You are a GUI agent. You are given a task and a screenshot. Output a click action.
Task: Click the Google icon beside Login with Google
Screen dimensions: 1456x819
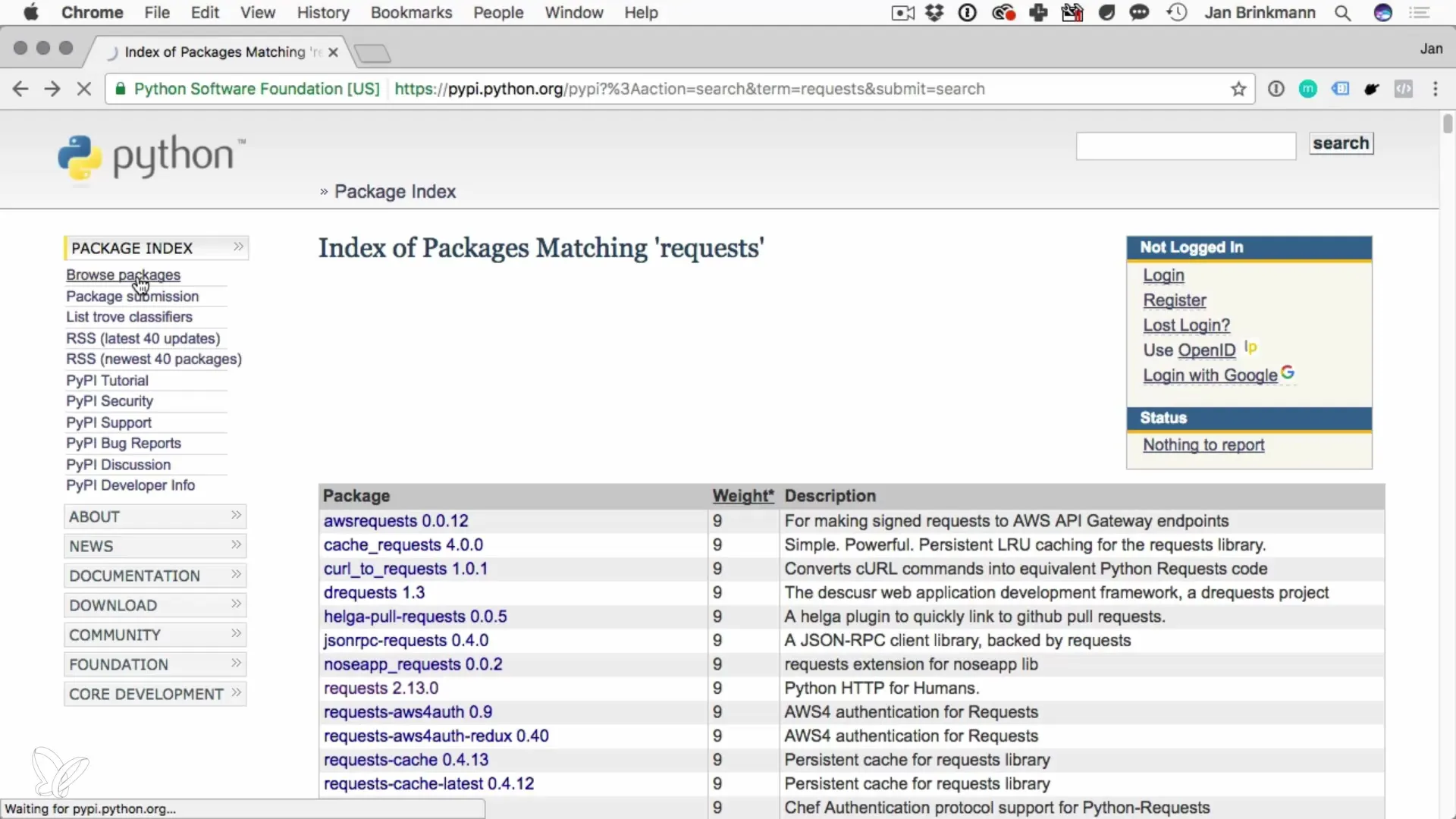1288,372
